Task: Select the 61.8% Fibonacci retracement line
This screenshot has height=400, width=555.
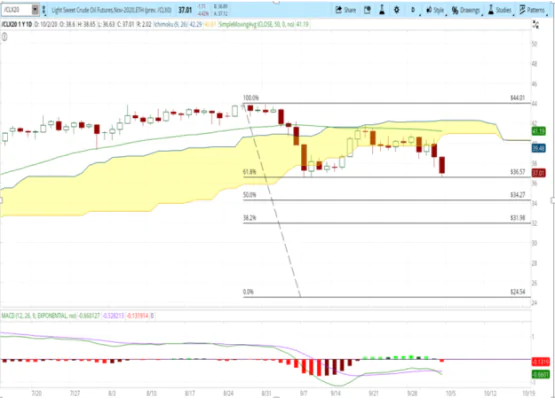Action: [387, 177]
